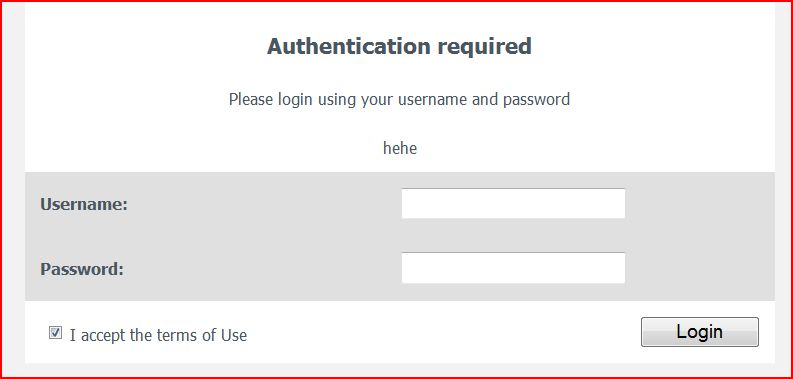Click the 'Authentication required' heading

400,47
